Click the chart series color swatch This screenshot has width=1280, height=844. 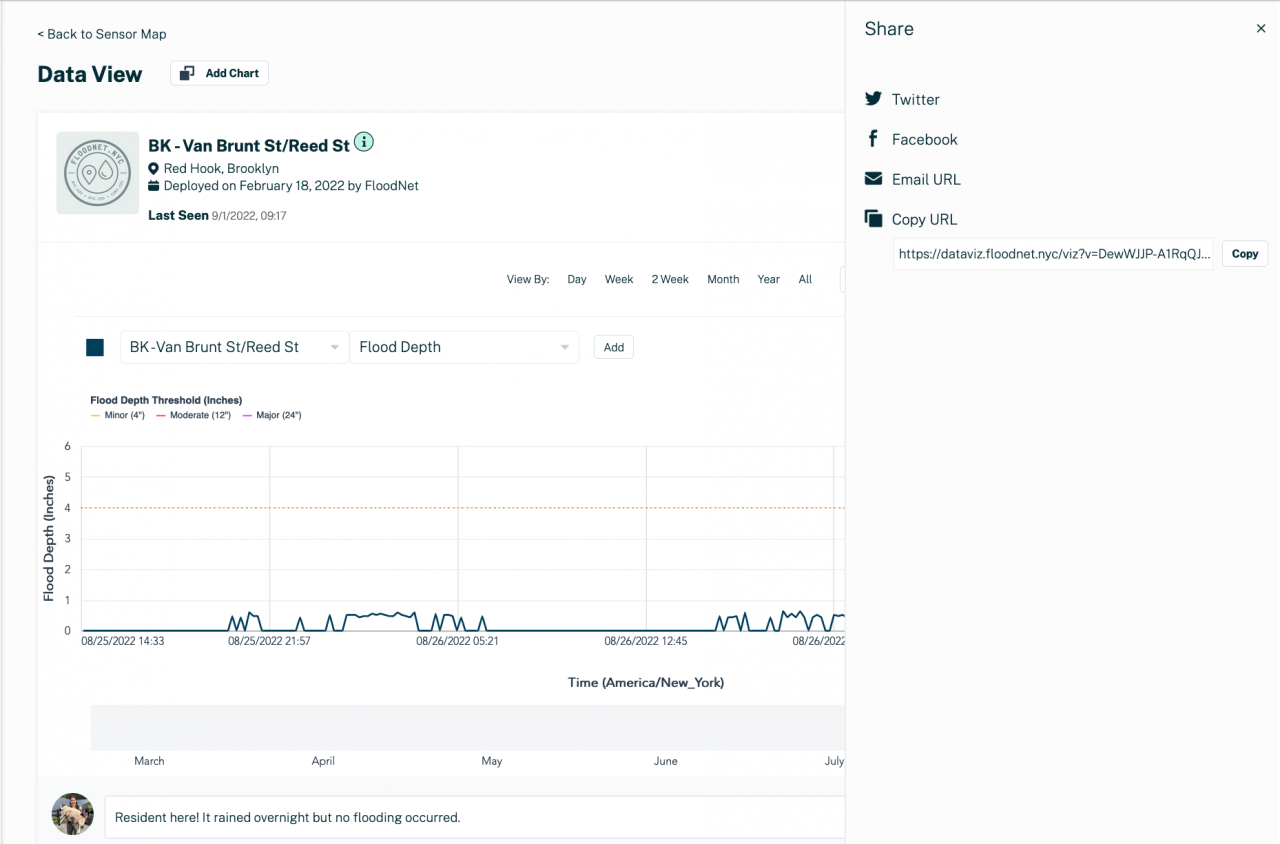tap(95, 347)
